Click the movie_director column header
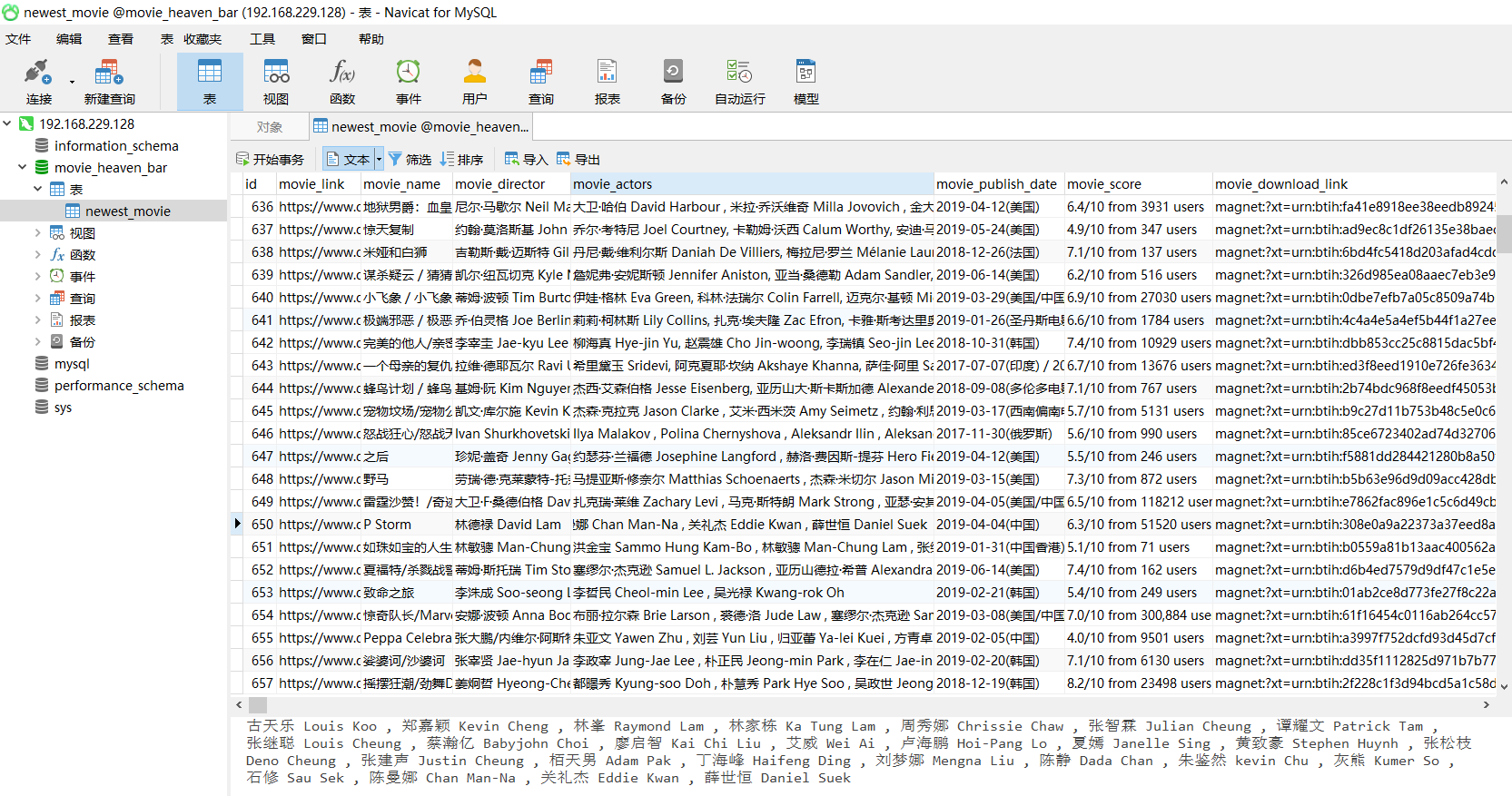This screenshot has height=796, width=1512. (x=511, y=184)
